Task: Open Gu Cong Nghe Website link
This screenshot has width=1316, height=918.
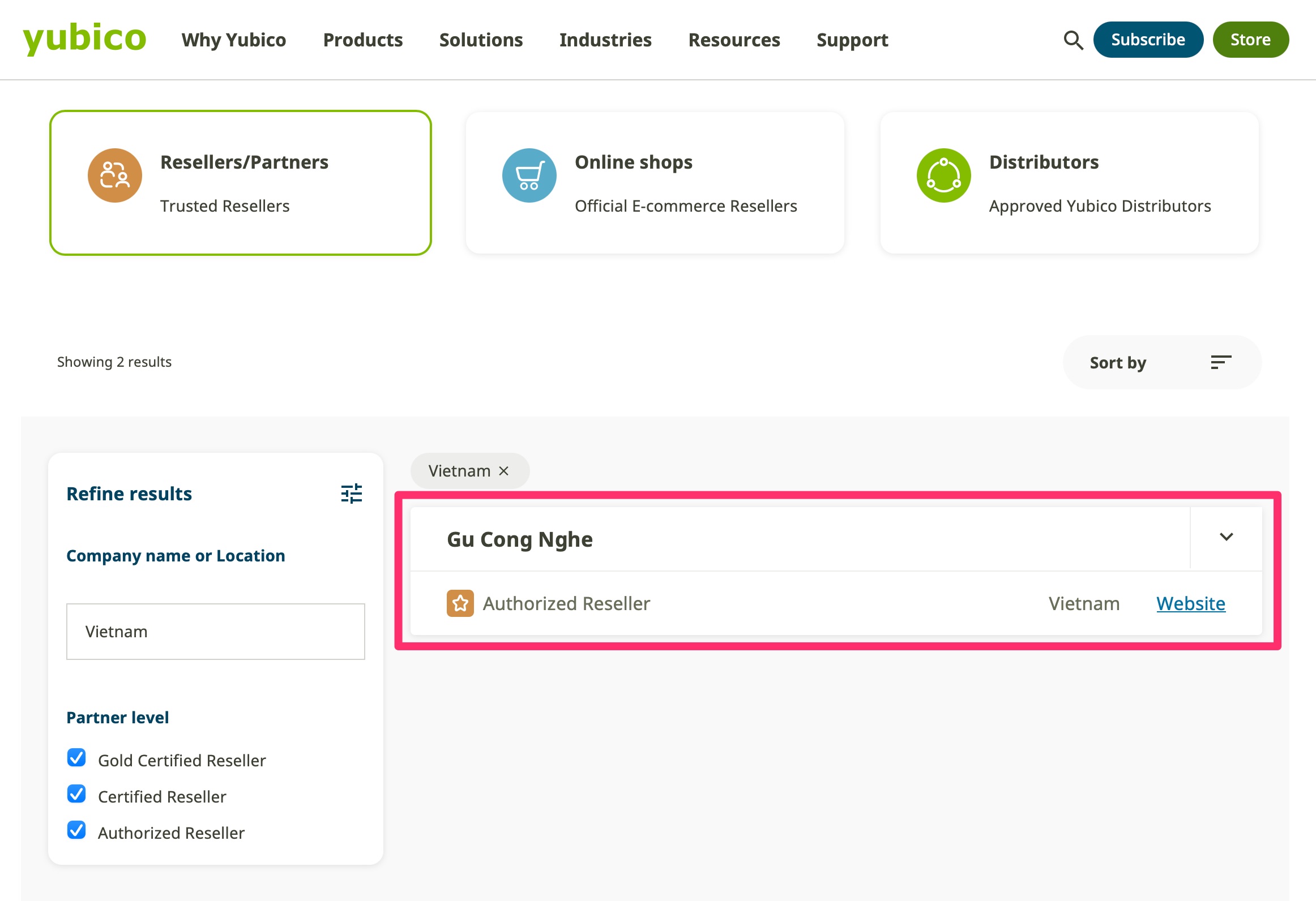Action: 1190,603
